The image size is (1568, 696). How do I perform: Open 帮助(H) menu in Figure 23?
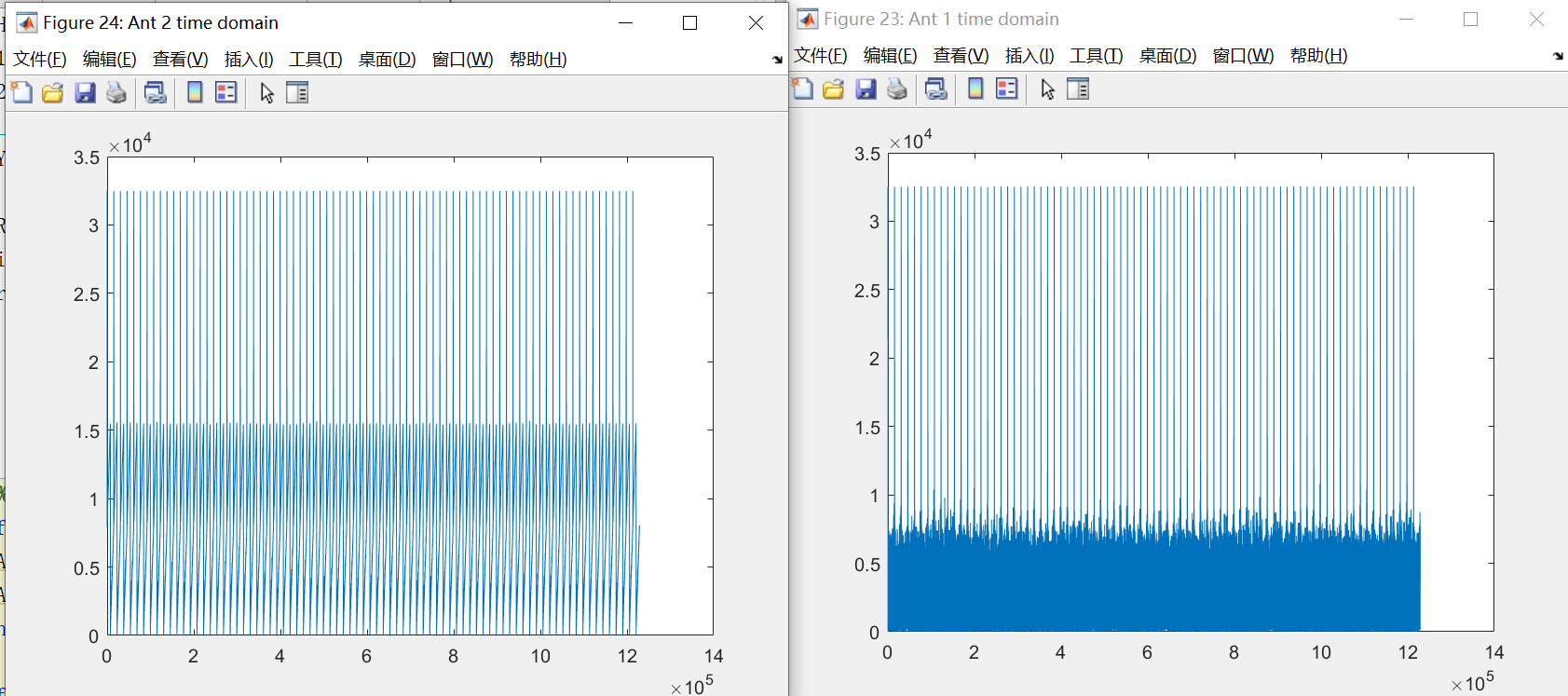(x=1318, y=56)
